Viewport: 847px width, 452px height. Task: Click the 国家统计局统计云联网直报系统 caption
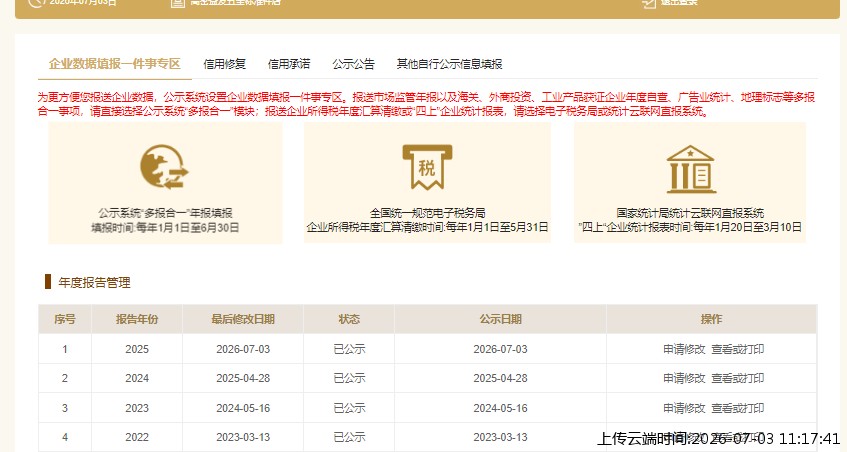point(690,213)
